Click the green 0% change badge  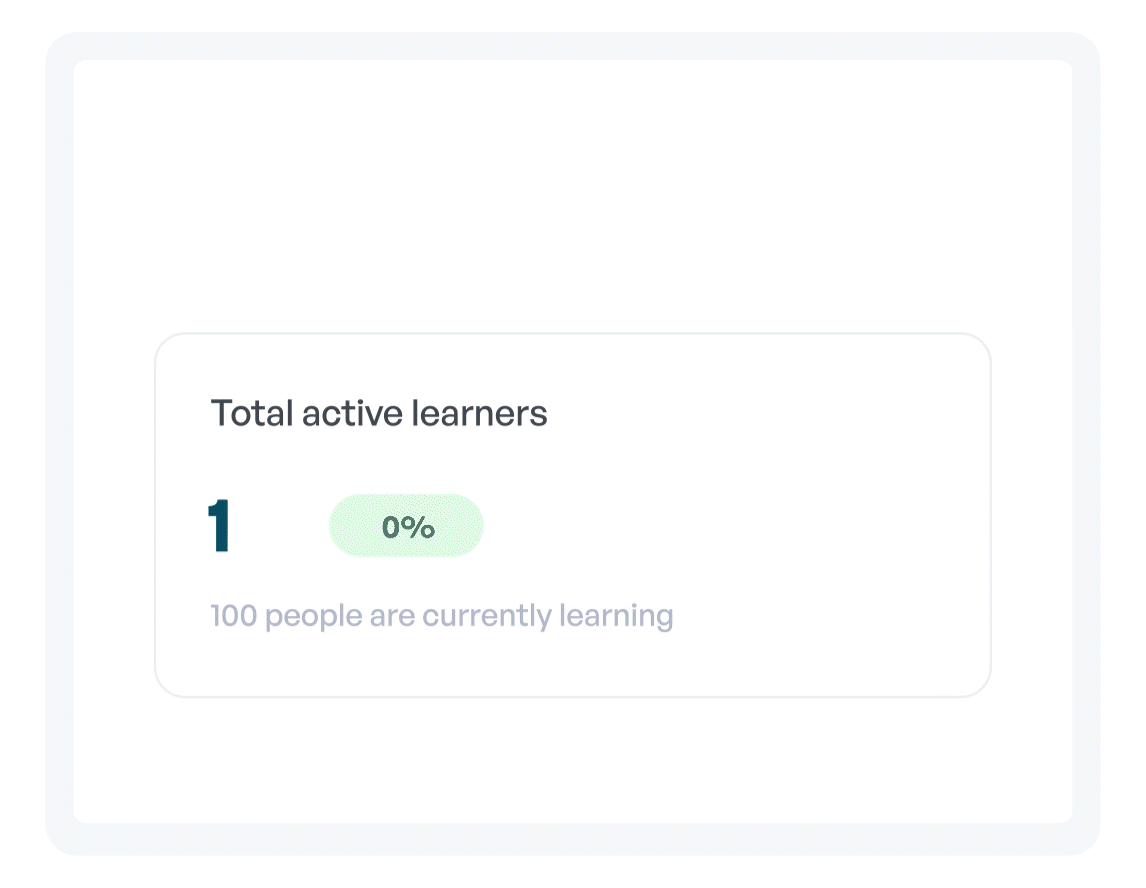[x=406, y=526]
